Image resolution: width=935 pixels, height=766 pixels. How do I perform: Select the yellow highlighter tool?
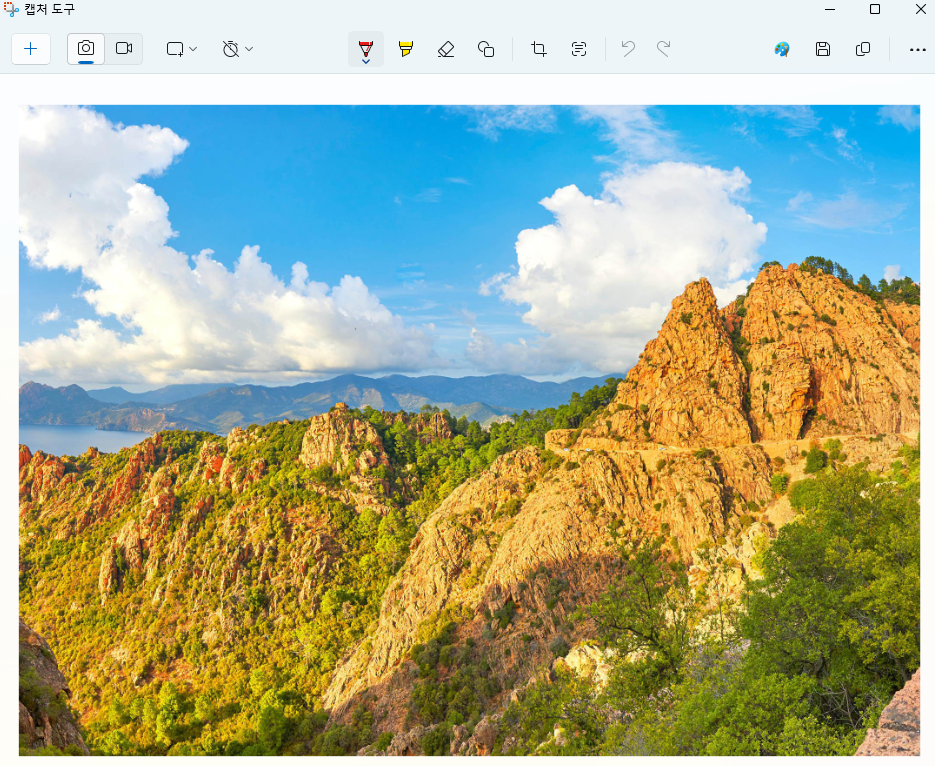405,49
